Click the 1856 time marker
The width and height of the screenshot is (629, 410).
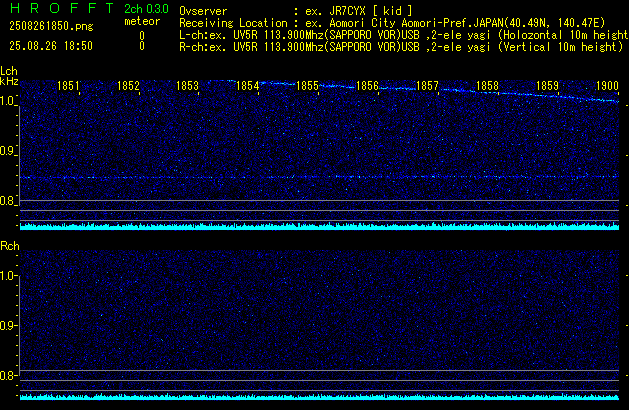(367, 86)
